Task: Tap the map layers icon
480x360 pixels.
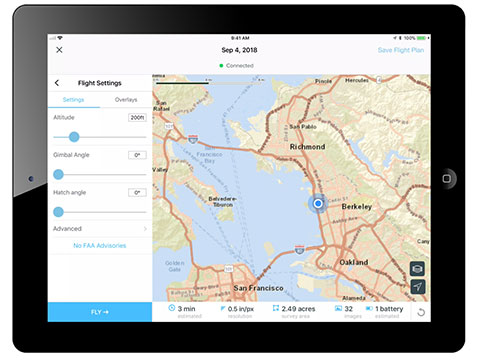Action: pyautogui.click(x=417, y=269)
